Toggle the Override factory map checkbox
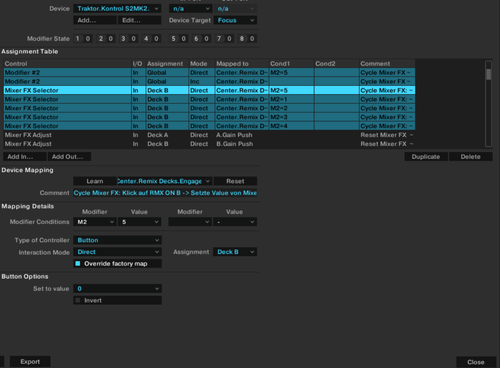The image size is (500, 368). 78,264
